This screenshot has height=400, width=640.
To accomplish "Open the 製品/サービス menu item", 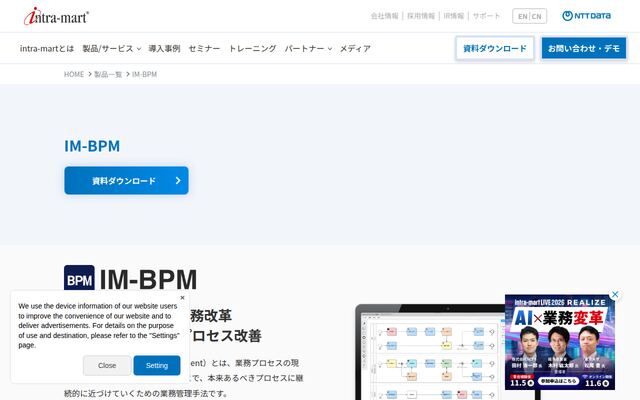I will (x=108, y=48).
